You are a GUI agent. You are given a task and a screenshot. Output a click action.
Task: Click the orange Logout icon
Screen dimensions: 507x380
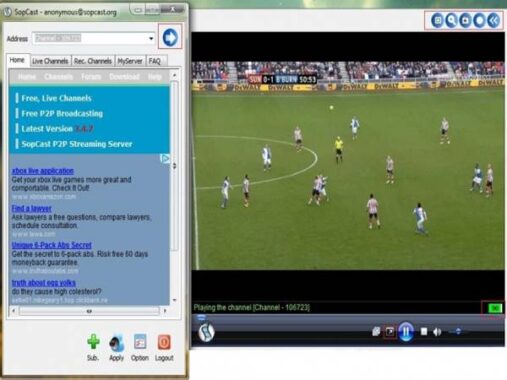coord(164,342)
